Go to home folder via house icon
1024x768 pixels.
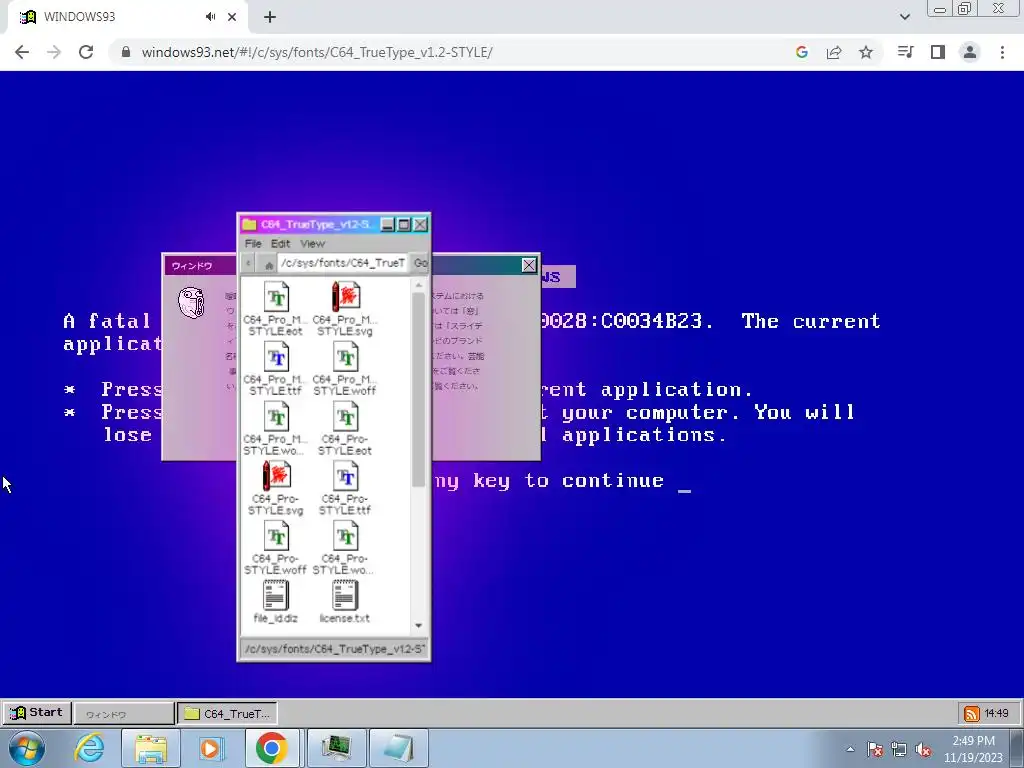coord(268,264)
